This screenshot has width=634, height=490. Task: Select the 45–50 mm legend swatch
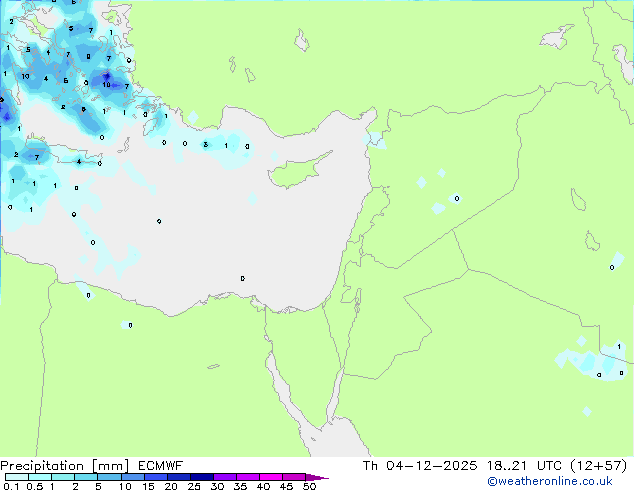pyautogui.click(x=294, y=477)
